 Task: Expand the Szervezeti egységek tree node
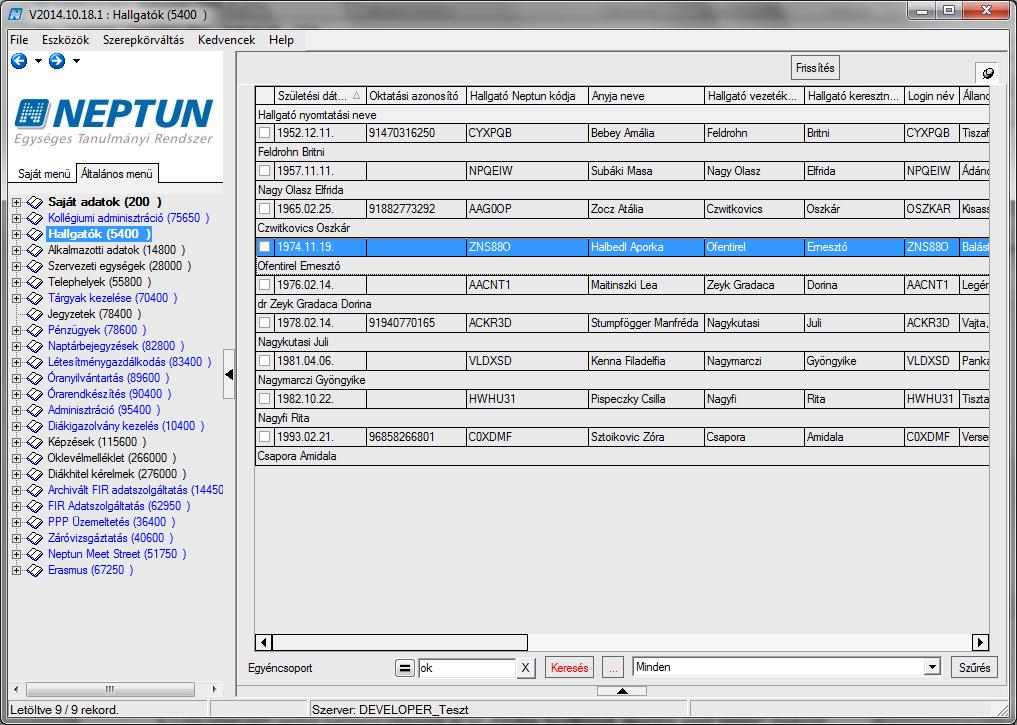point(17,267)
